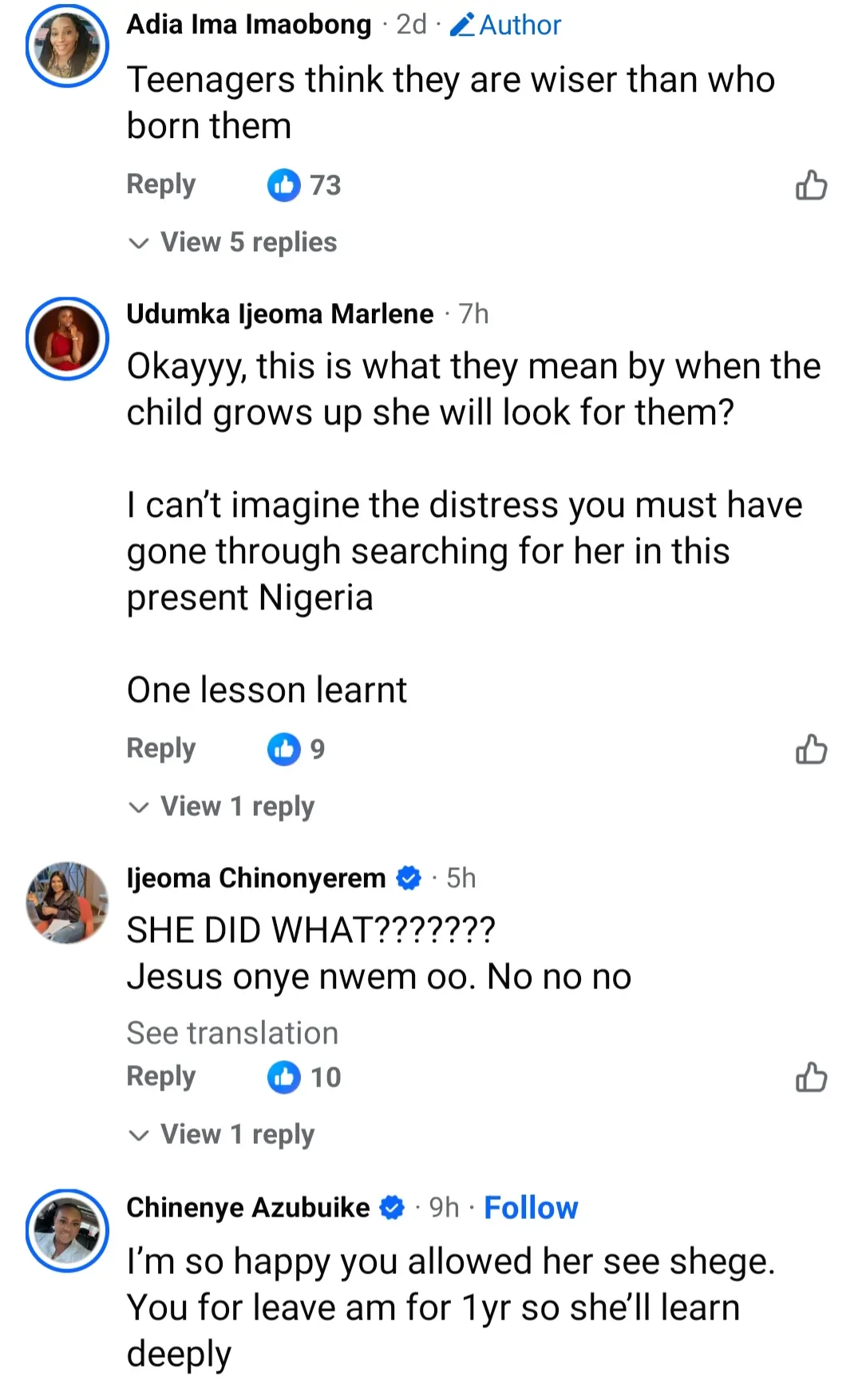Image resolution: width=862 pixels, height=1400 pixels.
Task: Open reactions showing 73 likes
Action: (x=304, y=185)
